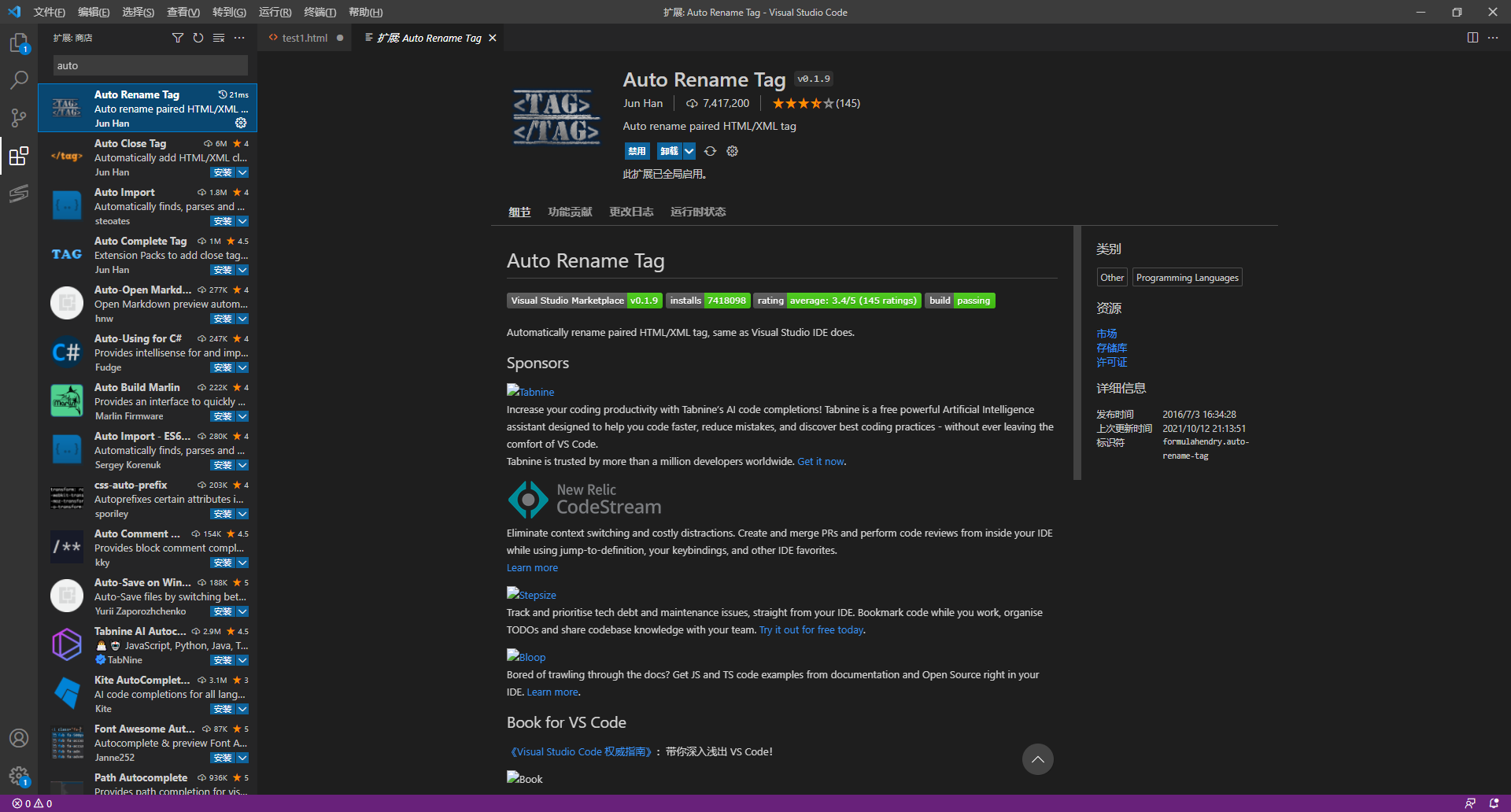This screenshot has height=812, width=1511.
Task: Click the 禁用 disable button
Action: 637,151
